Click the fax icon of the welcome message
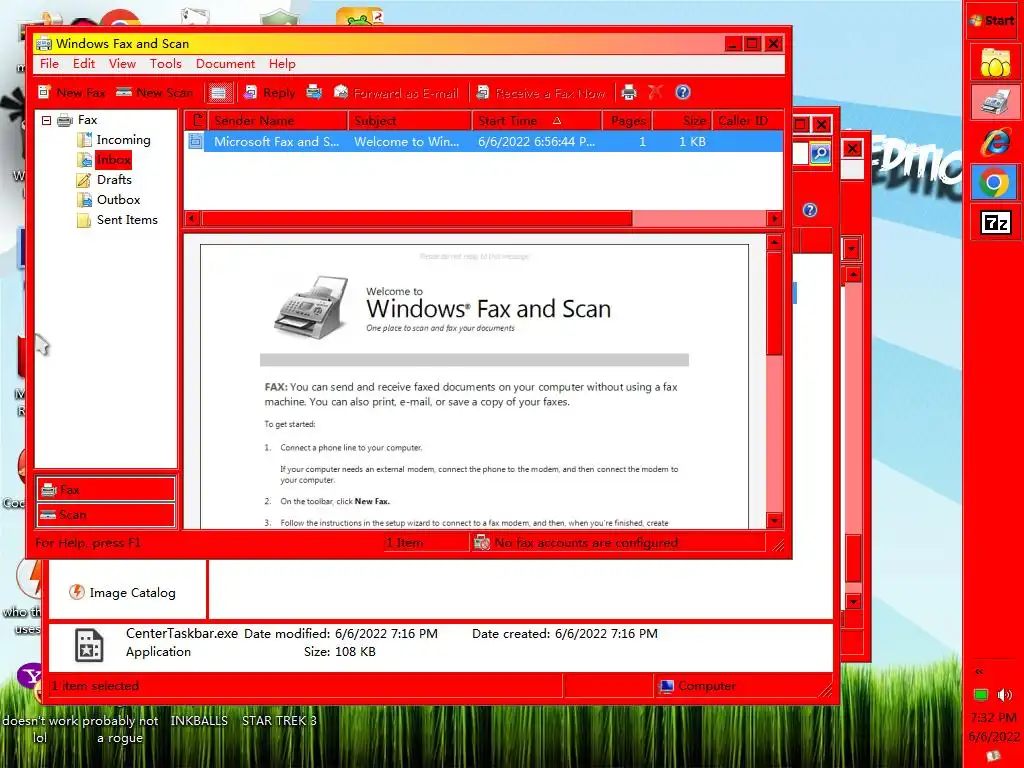1024x768 pixels. click(195, 141)
